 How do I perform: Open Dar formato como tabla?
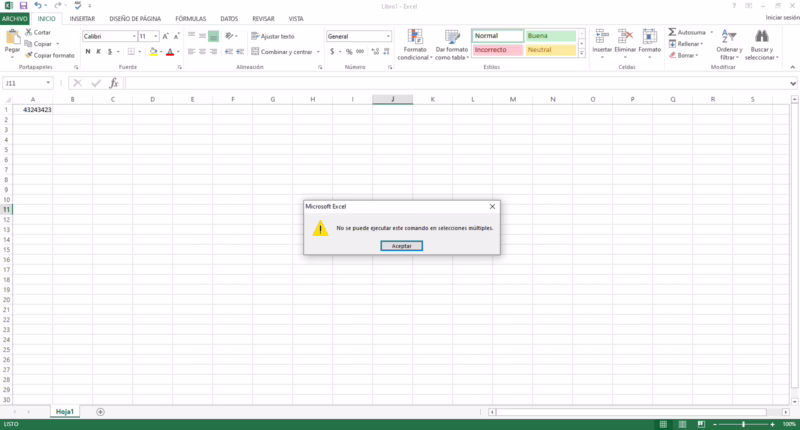(x=452, y=45)
